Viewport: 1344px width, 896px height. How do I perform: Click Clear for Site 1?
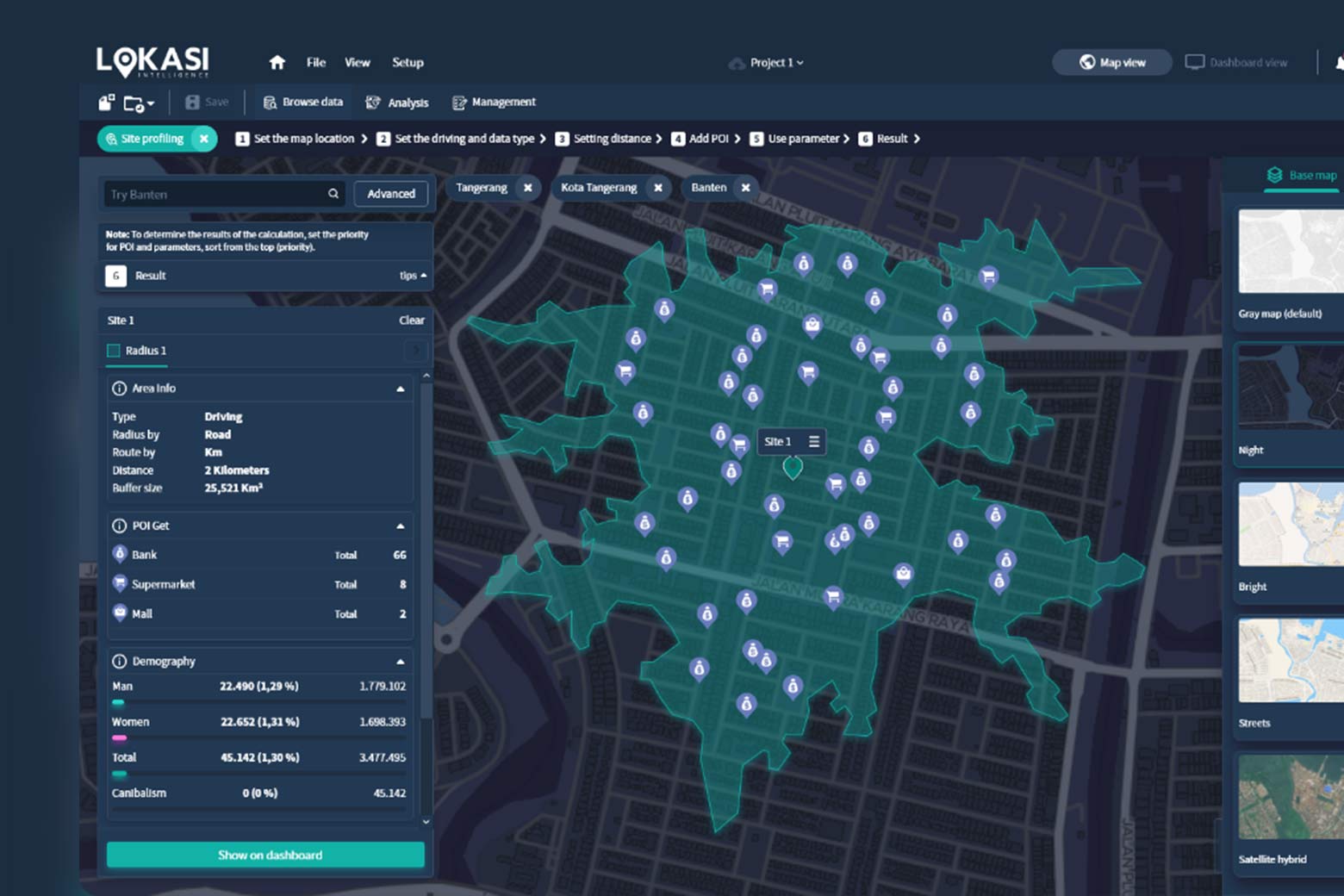pos(412,320)
